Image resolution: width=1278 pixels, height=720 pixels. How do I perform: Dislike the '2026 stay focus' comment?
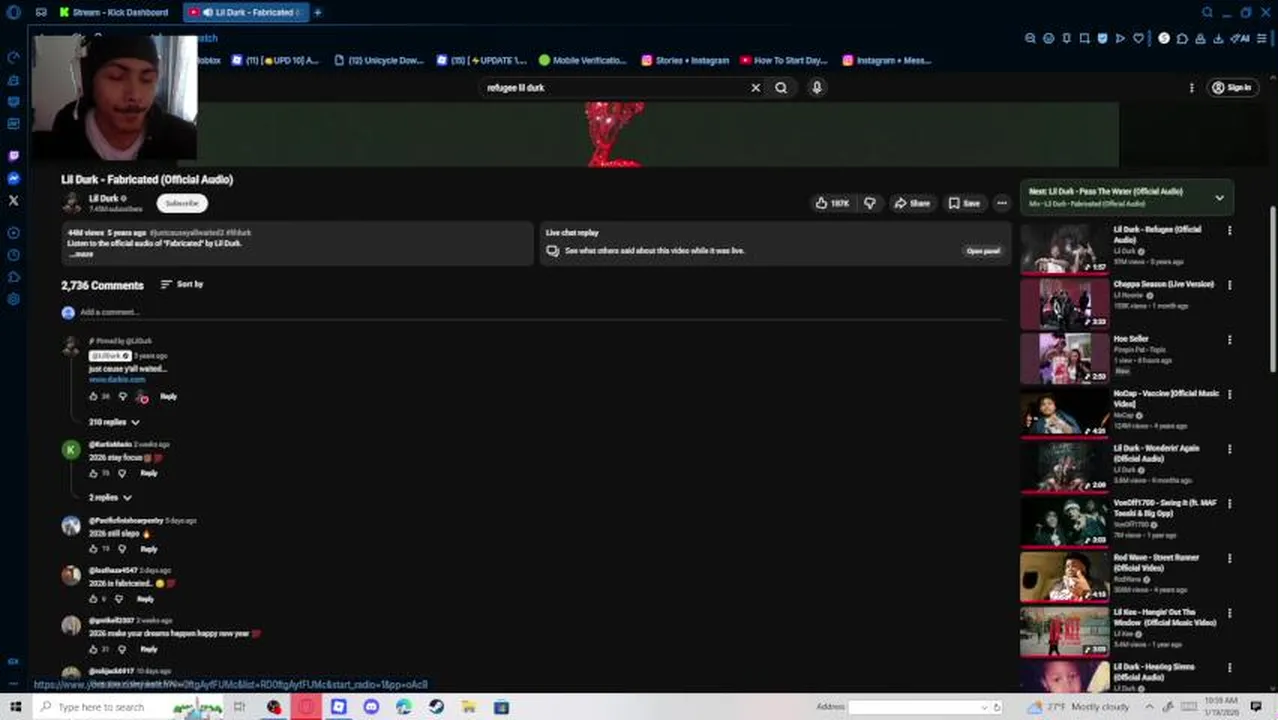click(122, 473)
